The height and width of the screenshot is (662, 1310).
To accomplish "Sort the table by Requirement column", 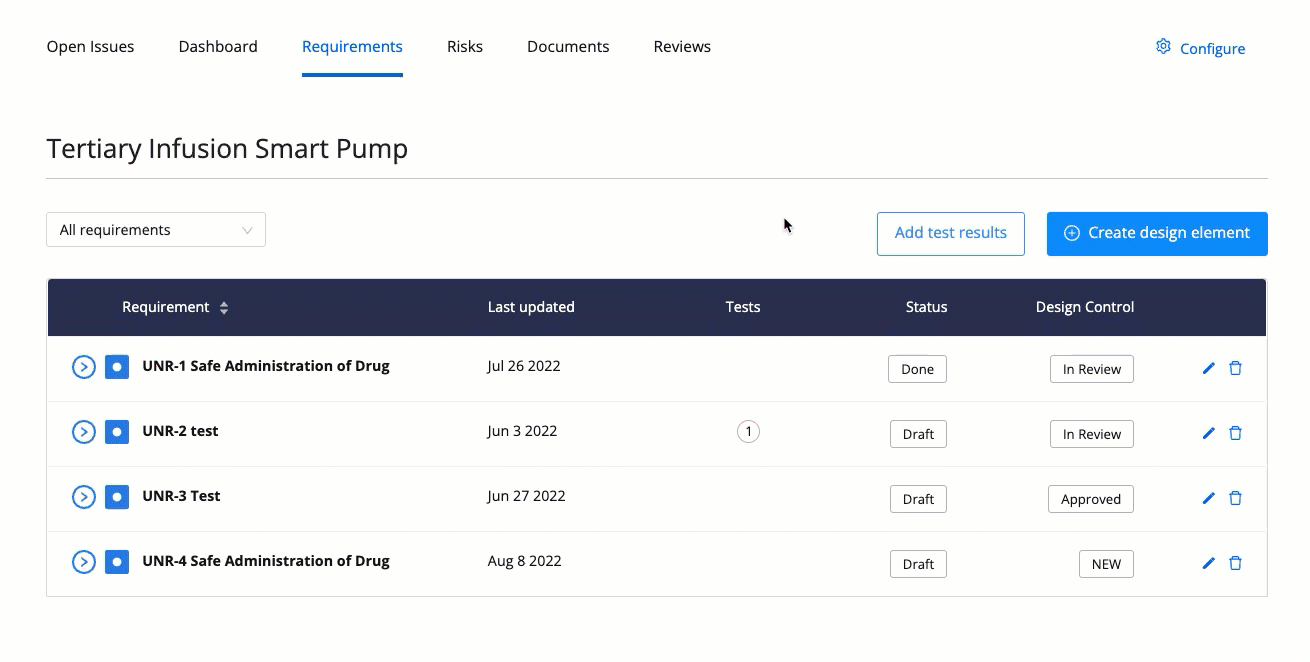I will (224, 308).
